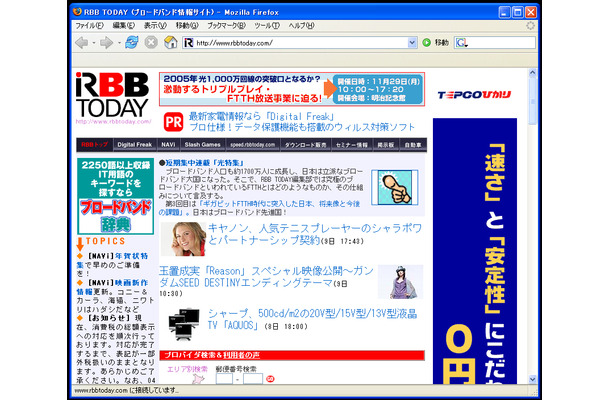Select the セミナー情報 navigation tab
Screen dimensions: 610x400
coord(352,145)
